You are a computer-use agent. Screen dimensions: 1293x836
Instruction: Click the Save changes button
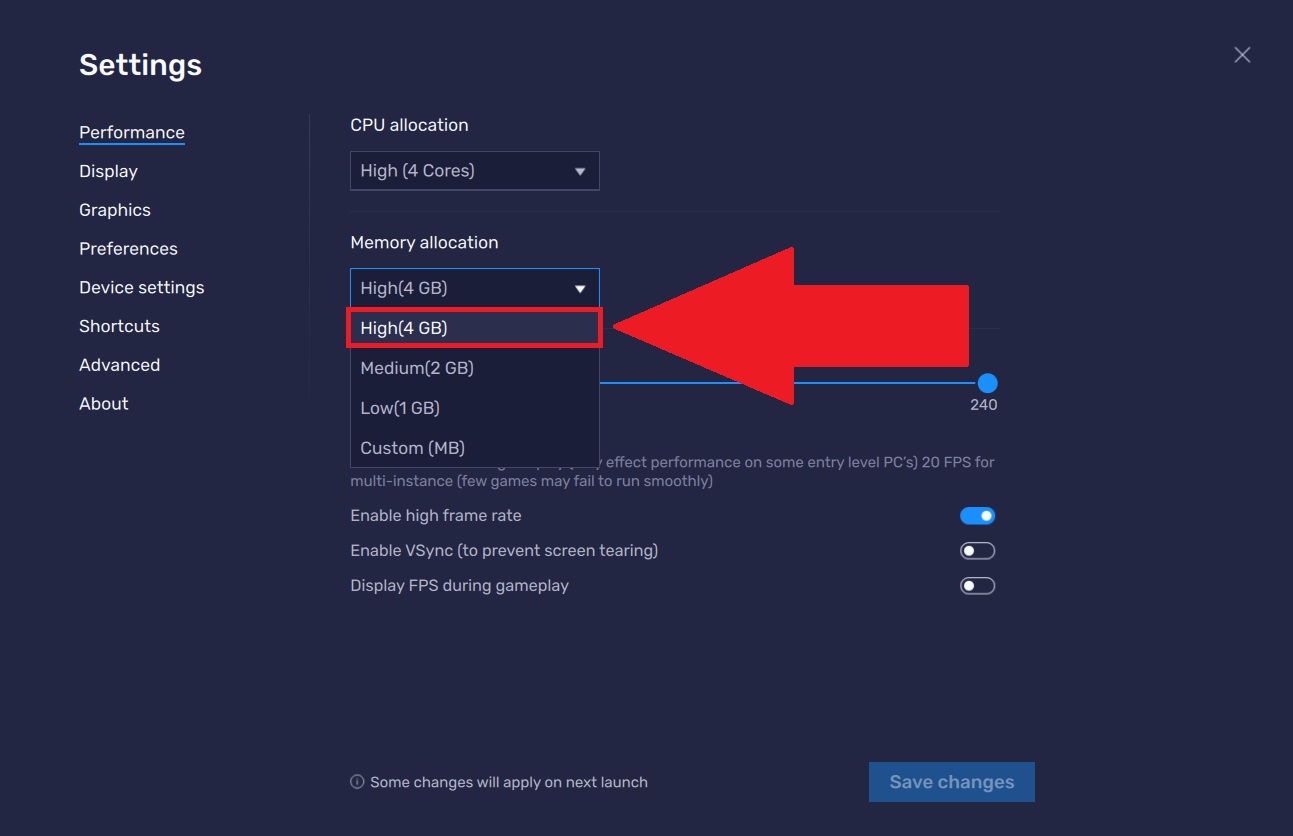coord(952,782)
